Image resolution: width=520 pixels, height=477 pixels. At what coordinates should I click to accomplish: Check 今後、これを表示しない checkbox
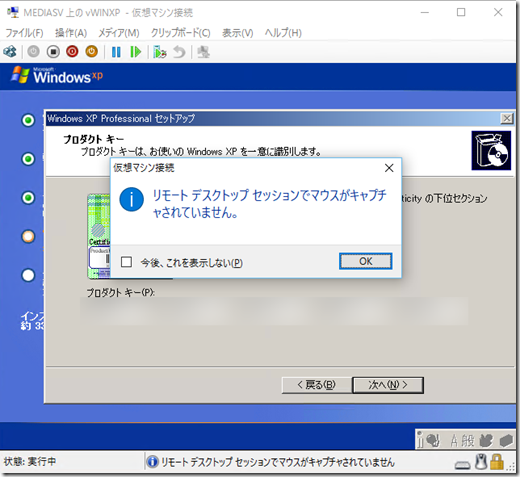coord(126,262)
